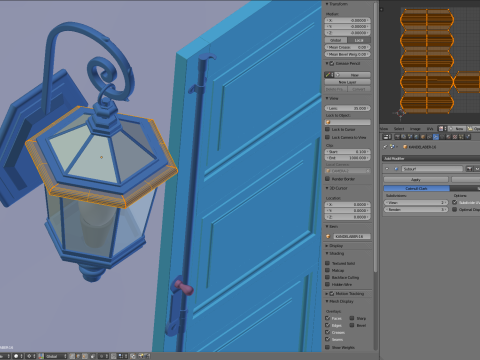Switch transform to Global button
Screen dimensions: 480x360
(336, 40)
